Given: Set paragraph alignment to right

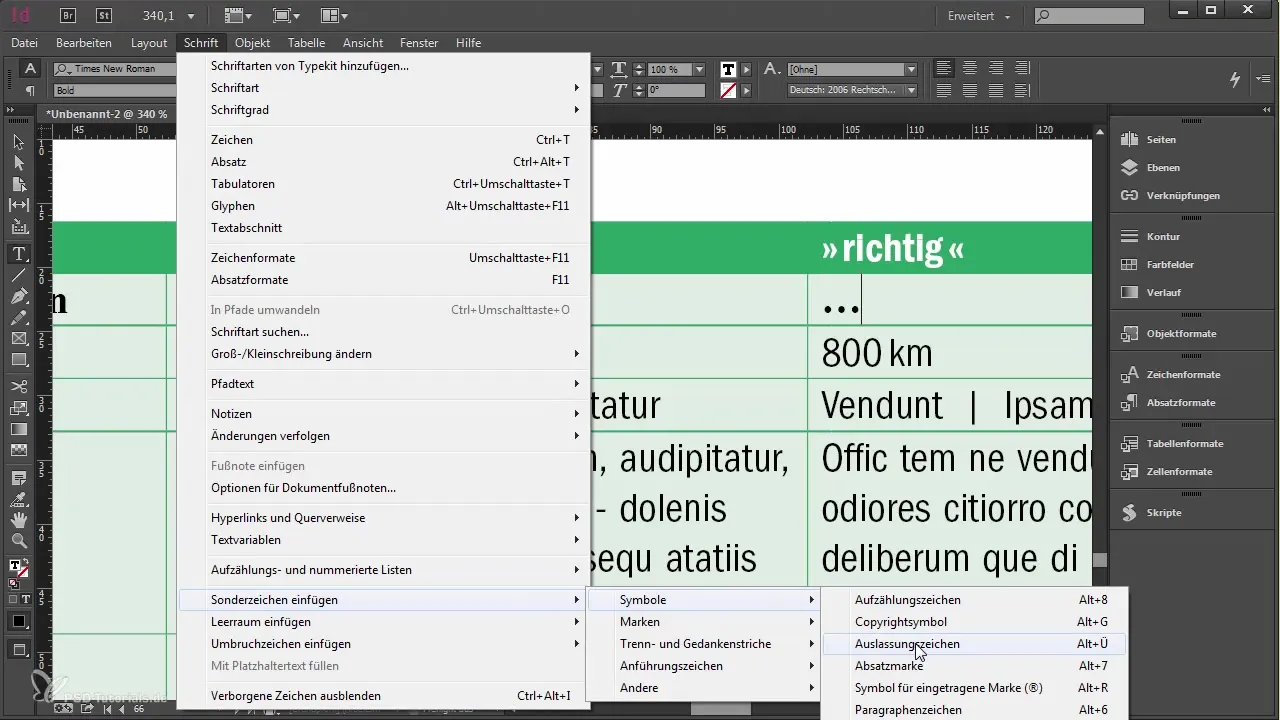Looking at the screenshot, I should (x=996, y=68).
